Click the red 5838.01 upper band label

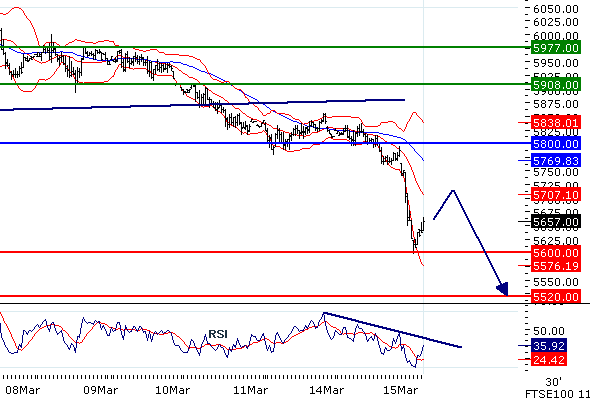[x=555, y=122]
